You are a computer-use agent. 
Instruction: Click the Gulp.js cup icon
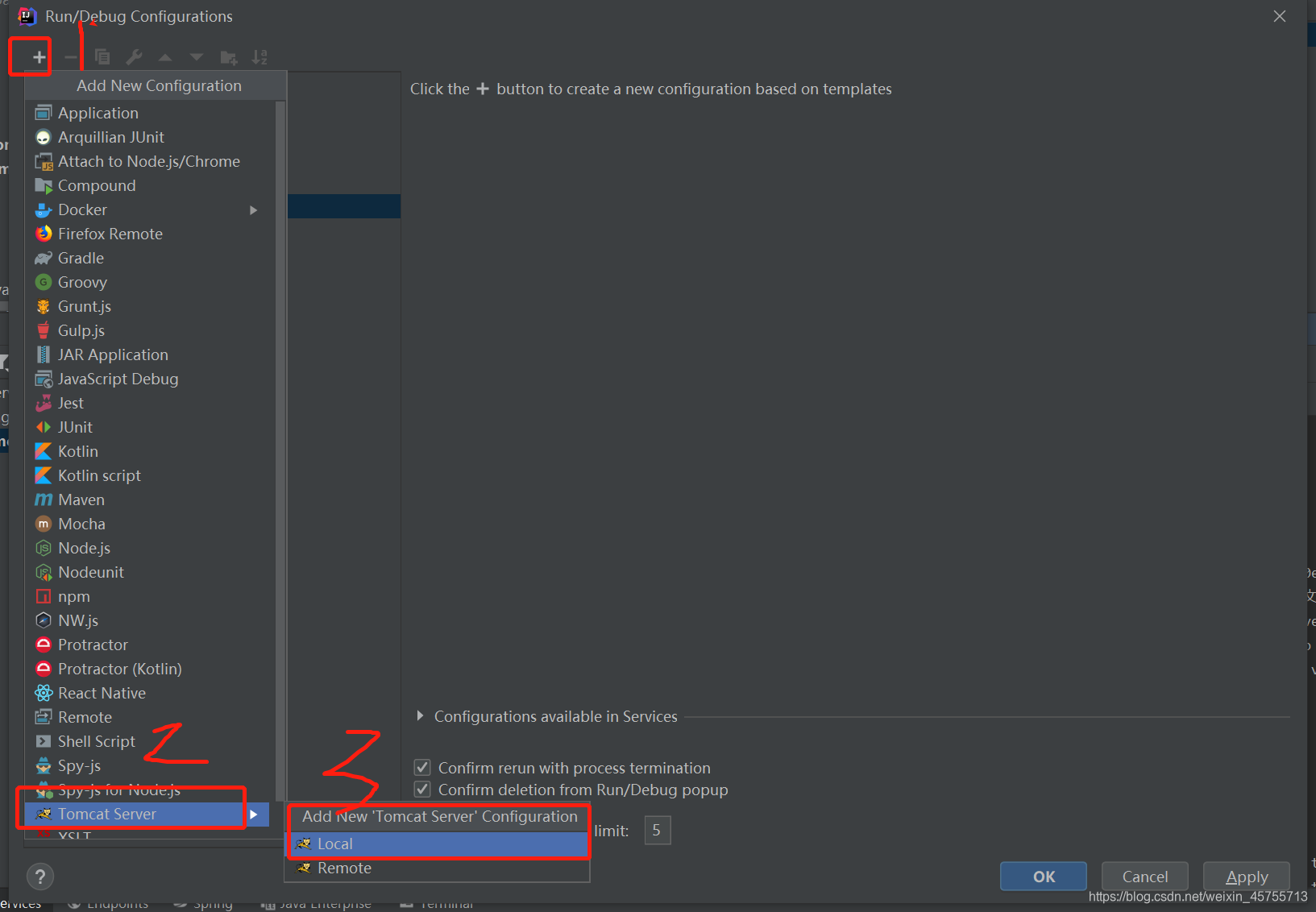coord(44,330)
